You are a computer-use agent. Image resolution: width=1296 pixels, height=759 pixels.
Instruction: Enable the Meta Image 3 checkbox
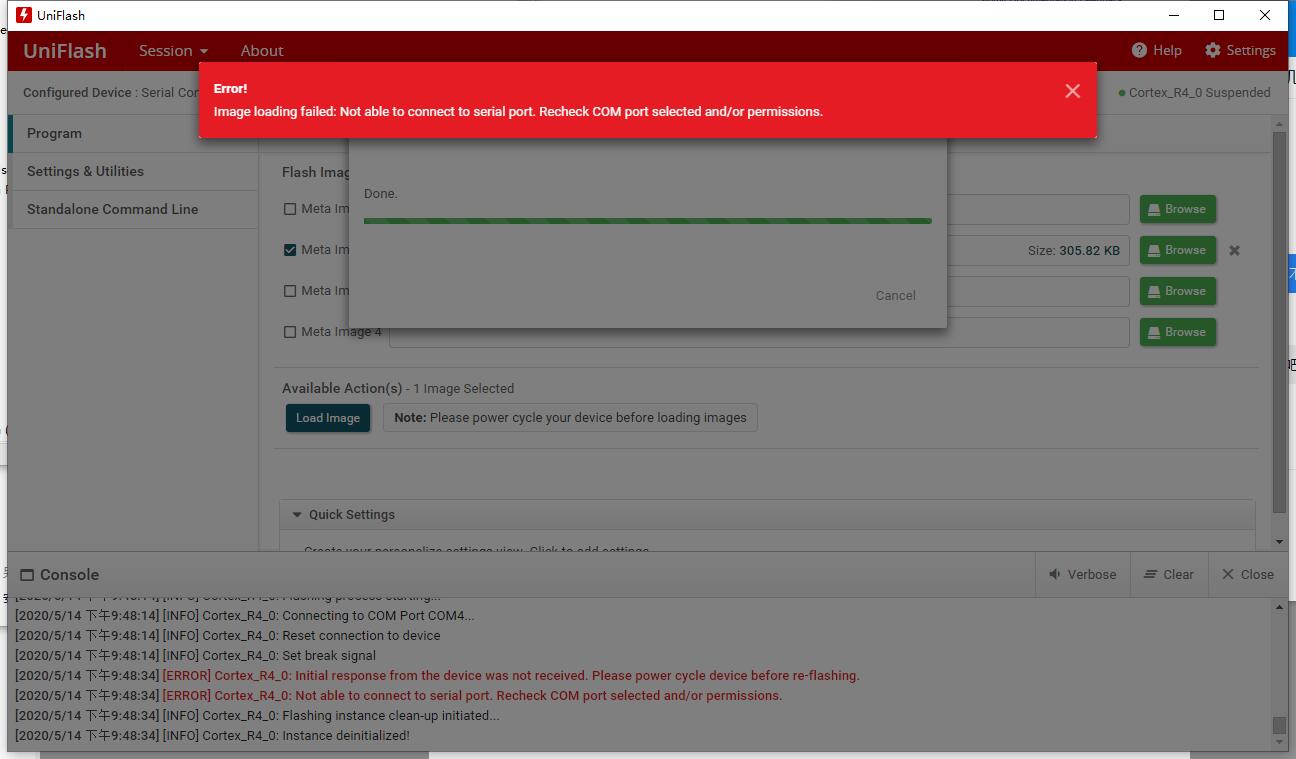coord(290,291)
